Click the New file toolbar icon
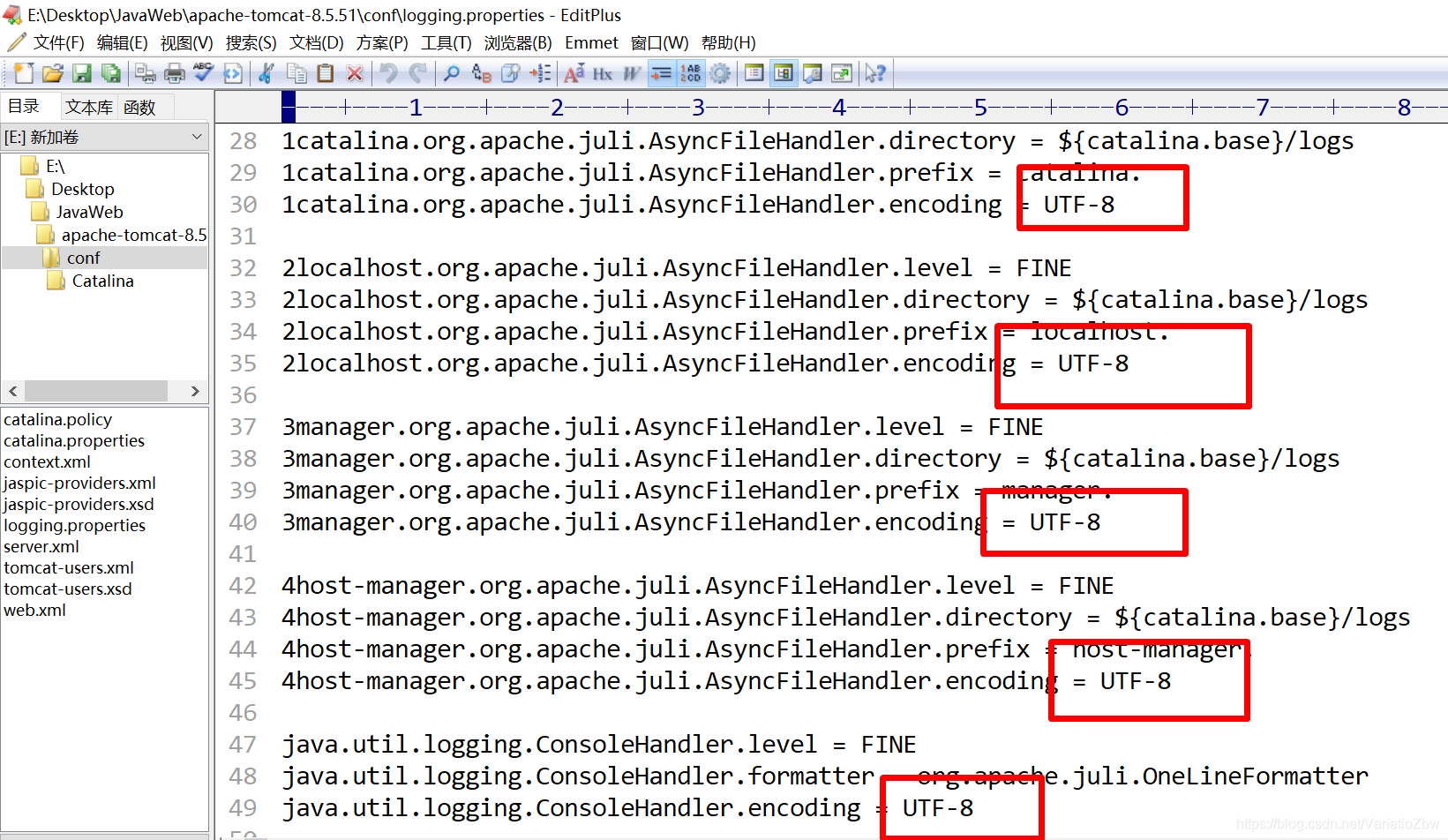 (24, 73)
